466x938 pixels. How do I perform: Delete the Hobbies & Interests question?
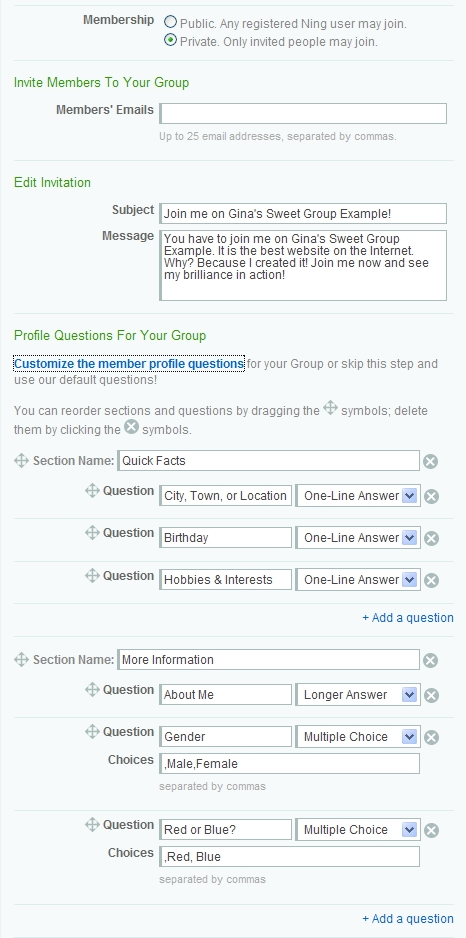coord(431,580)
